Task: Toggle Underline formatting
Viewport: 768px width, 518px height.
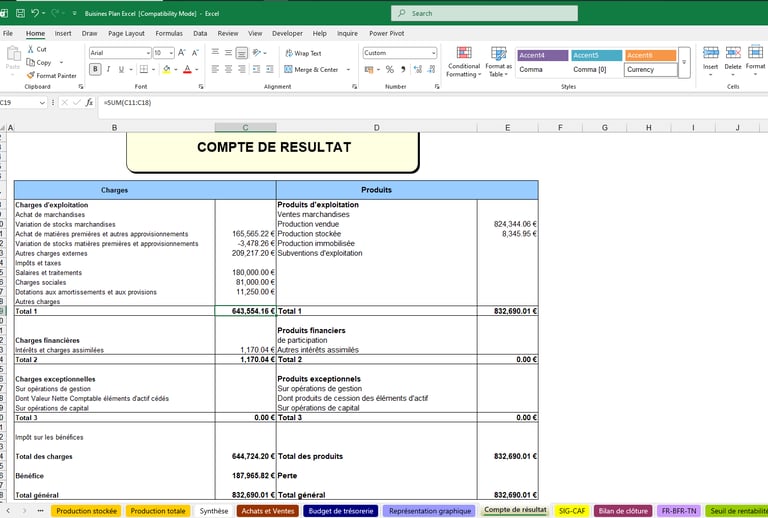Action: pyautogui.click(x=121, y=70)
